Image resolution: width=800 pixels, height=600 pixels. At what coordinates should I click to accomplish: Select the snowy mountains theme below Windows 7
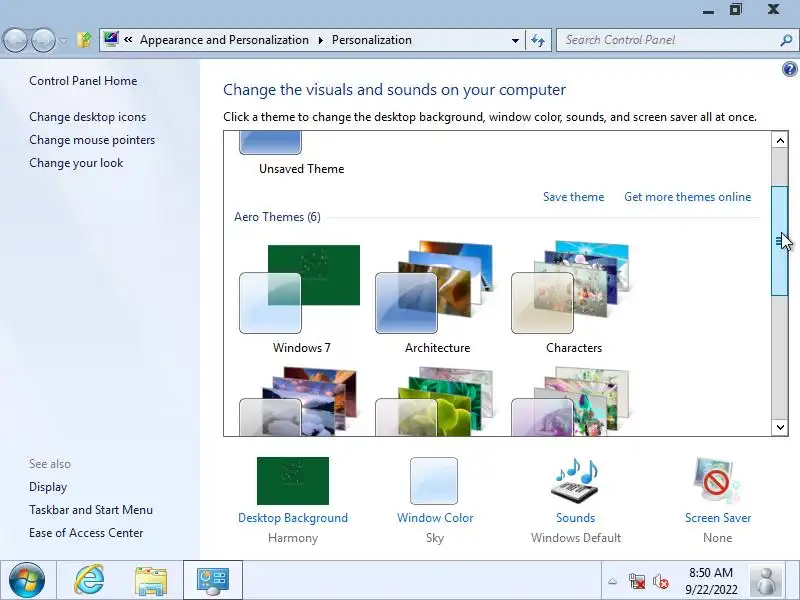[301, 401]
